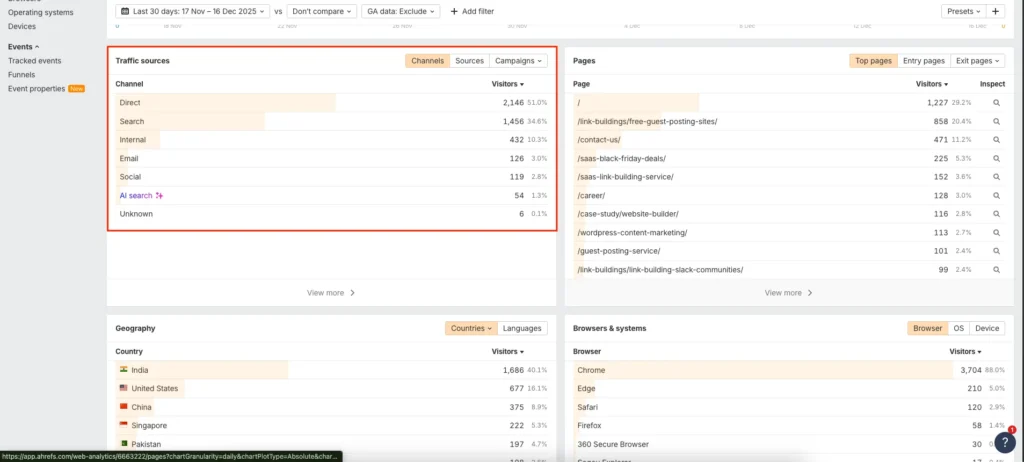Image resolution: width=1024 pixels, height=462 pixels.
Task: Click the AI search channel label
Action: pos(136,195)
